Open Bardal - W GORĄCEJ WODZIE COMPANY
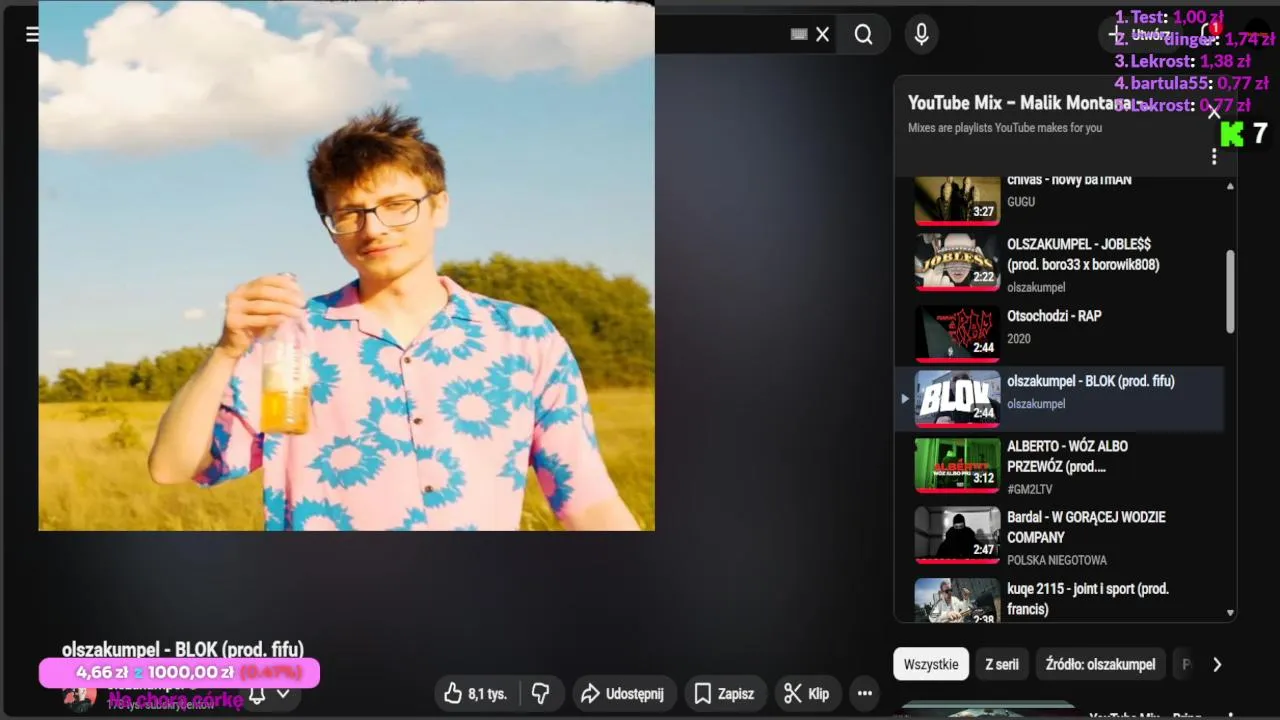This screenshot has height=720, width=1280. pyautogui.click(x=1060, y=537)
